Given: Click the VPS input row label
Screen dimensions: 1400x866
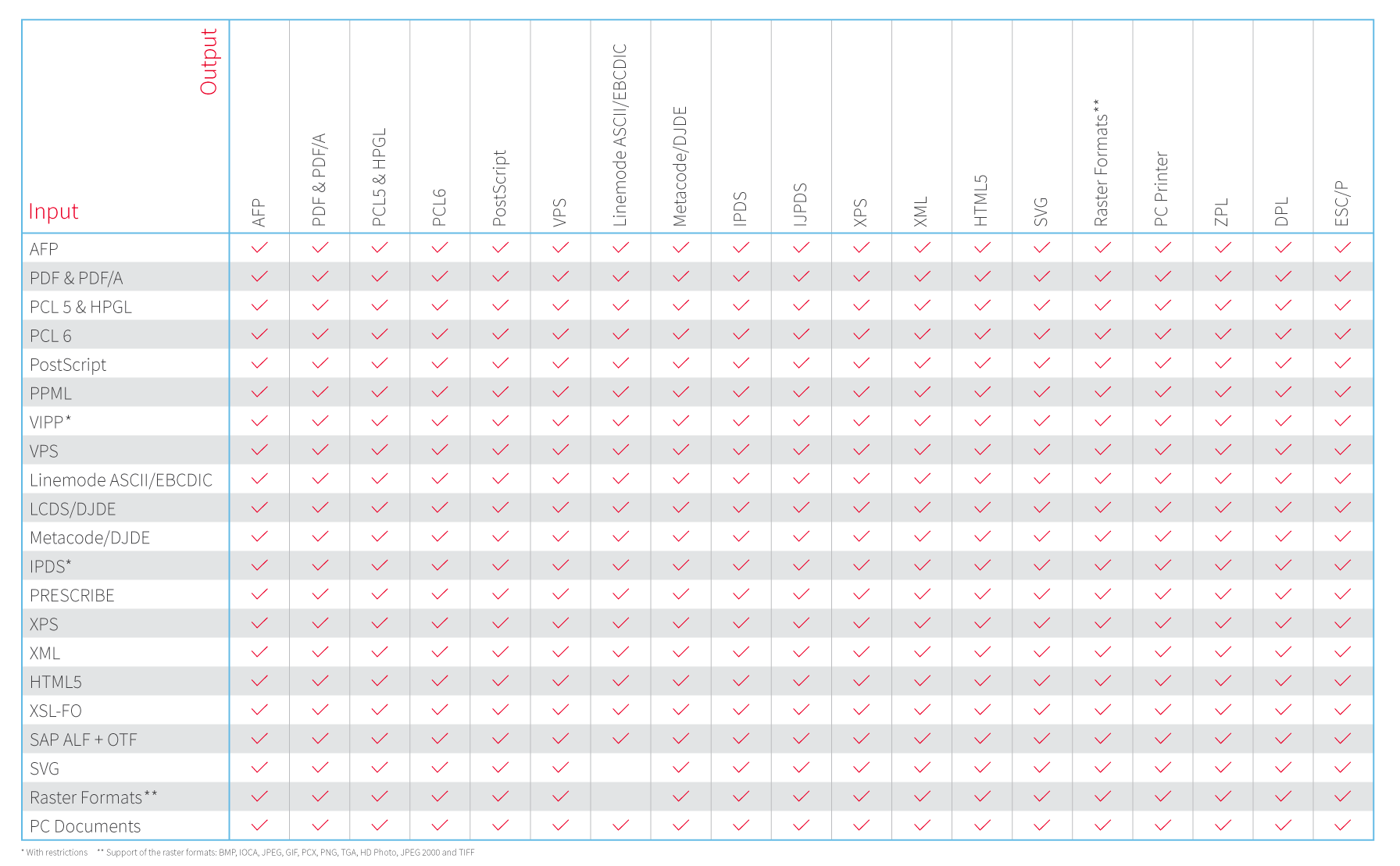Looking at the screenshot, I should pyautogui.click(x=44, y=451).
